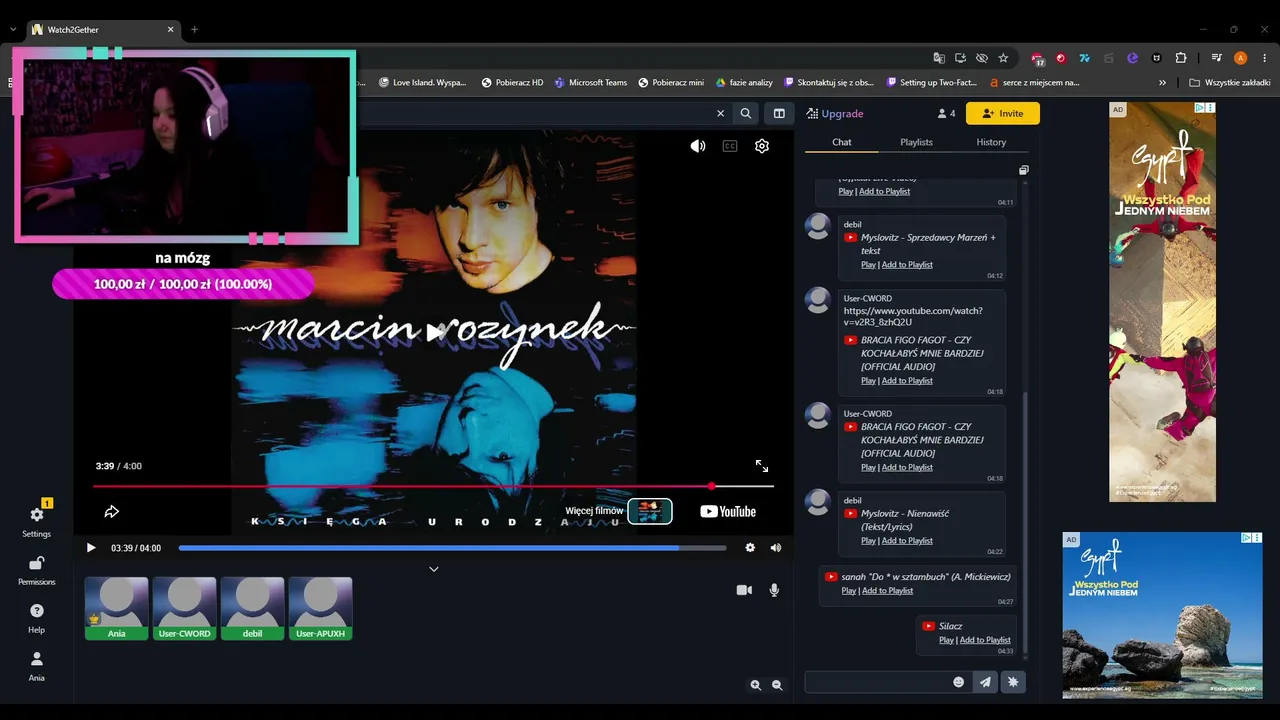
Task: Click the pop-out chat icon
Action: click(1024, 170)
